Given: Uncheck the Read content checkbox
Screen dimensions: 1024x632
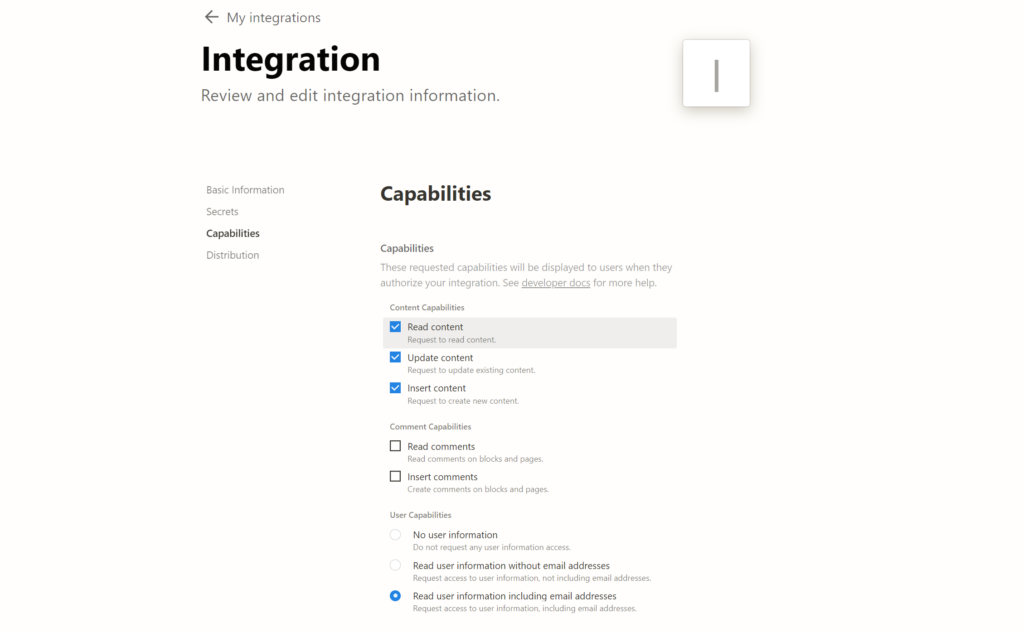Looking at the screenshot, I should pyautogui.click(x=395, y=326).
